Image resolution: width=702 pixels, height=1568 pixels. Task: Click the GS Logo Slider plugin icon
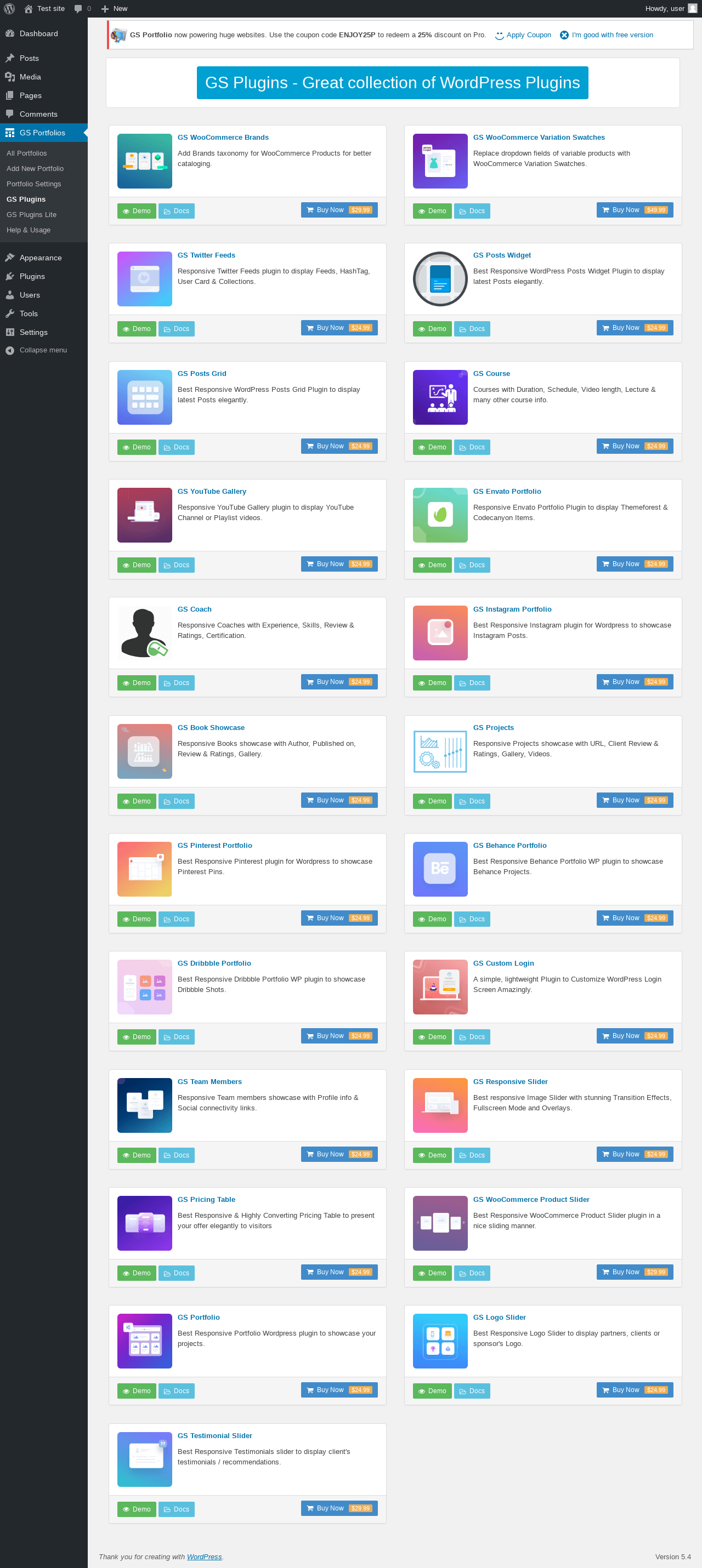(440, 1341)
